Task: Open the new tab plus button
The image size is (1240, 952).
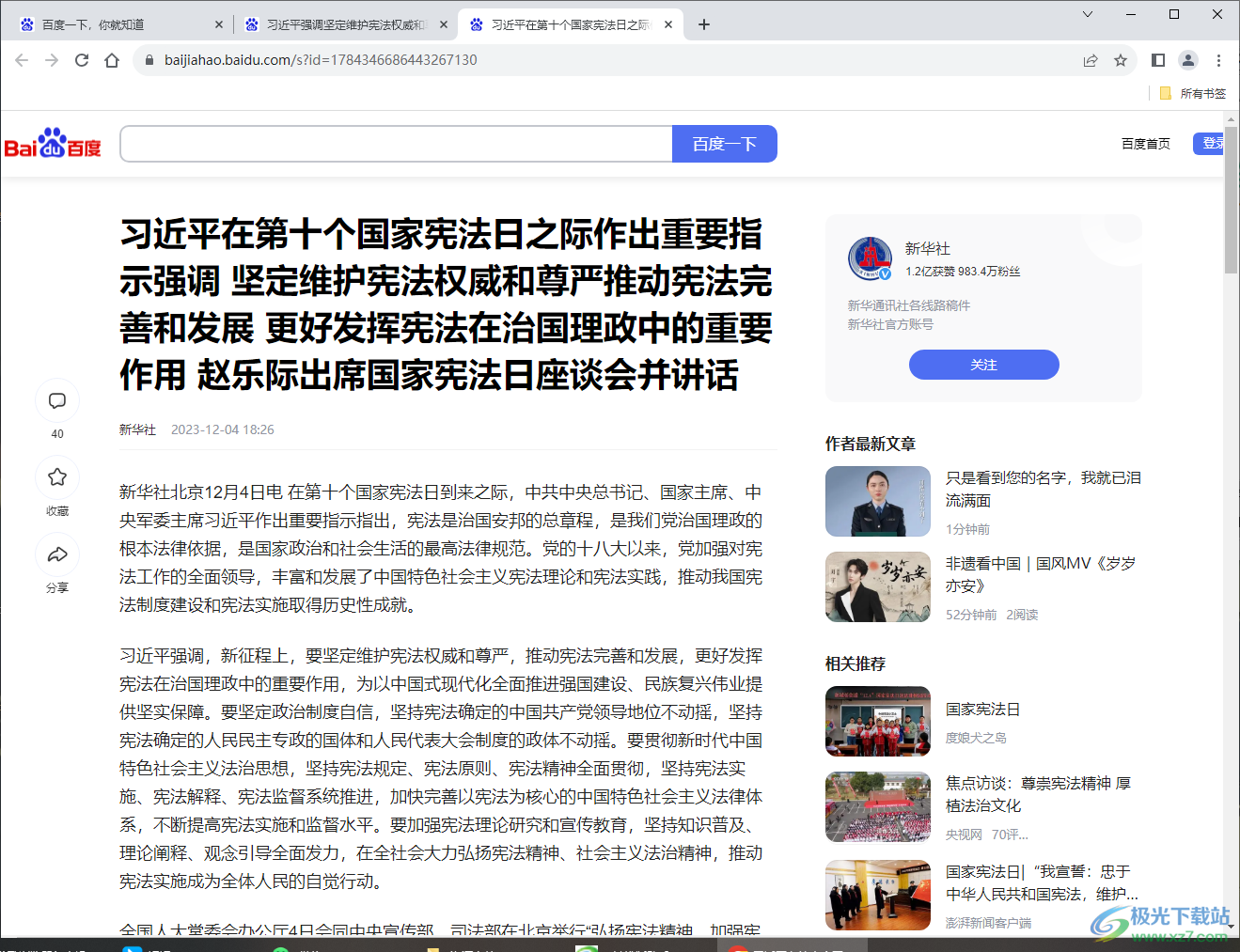Action: (704, 24)
